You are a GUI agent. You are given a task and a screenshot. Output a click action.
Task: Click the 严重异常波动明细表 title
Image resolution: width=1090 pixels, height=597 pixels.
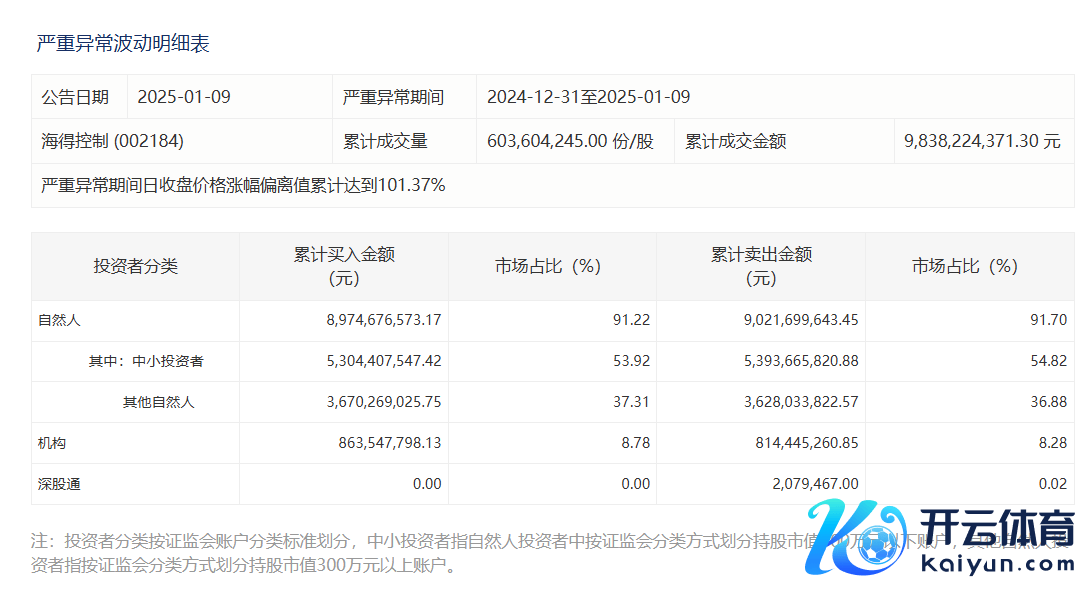coord(122,44)
